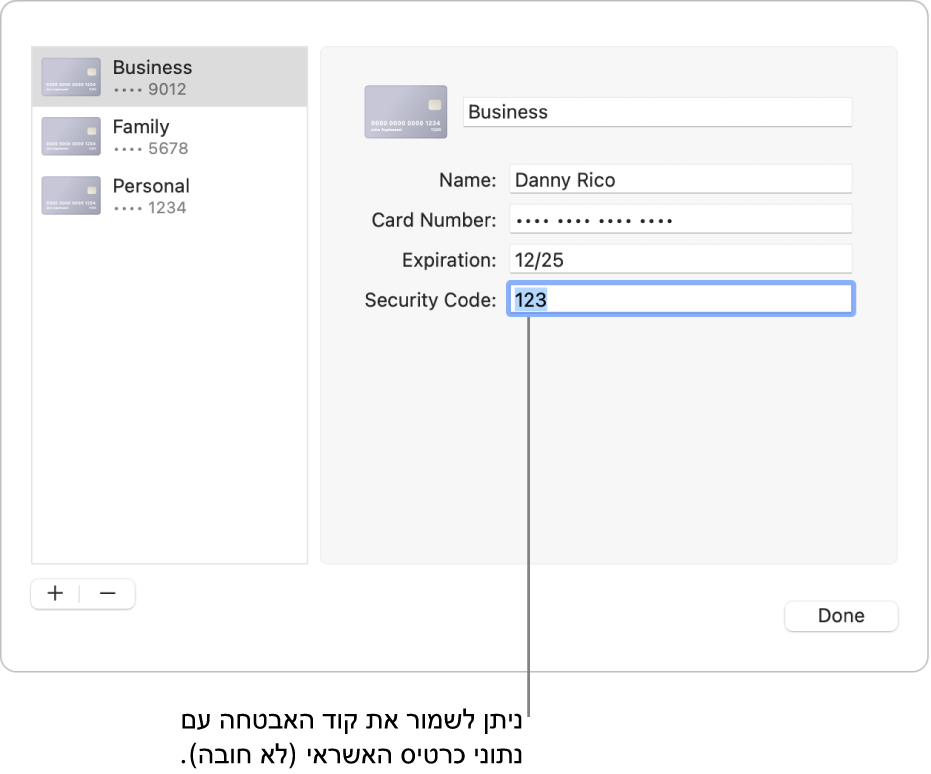Click the masked number ending 5678
The image size is (931, 774).
coord(151,148)
